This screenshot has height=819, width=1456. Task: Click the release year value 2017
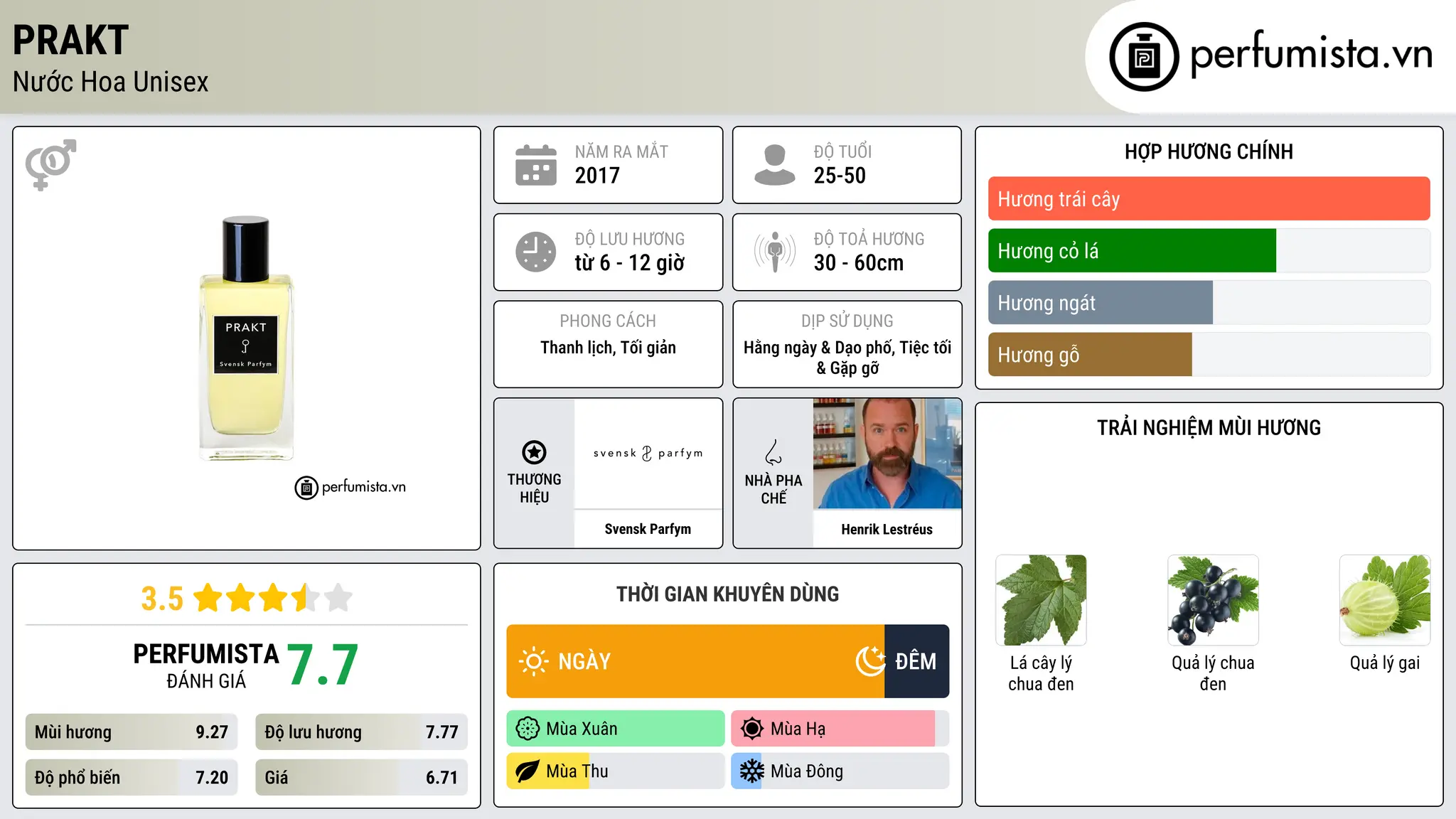pyautogui.click(x=597, y=176)
